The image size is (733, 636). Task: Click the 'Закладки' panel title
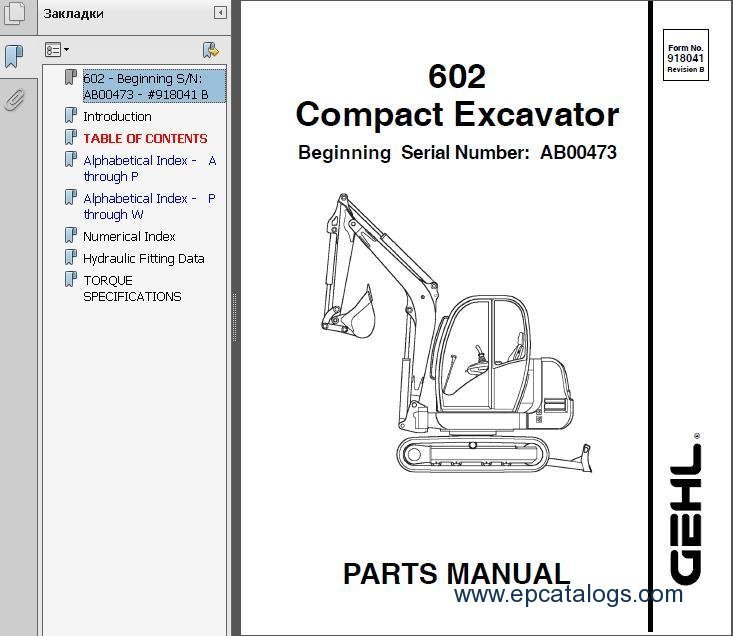coord(73,14)
